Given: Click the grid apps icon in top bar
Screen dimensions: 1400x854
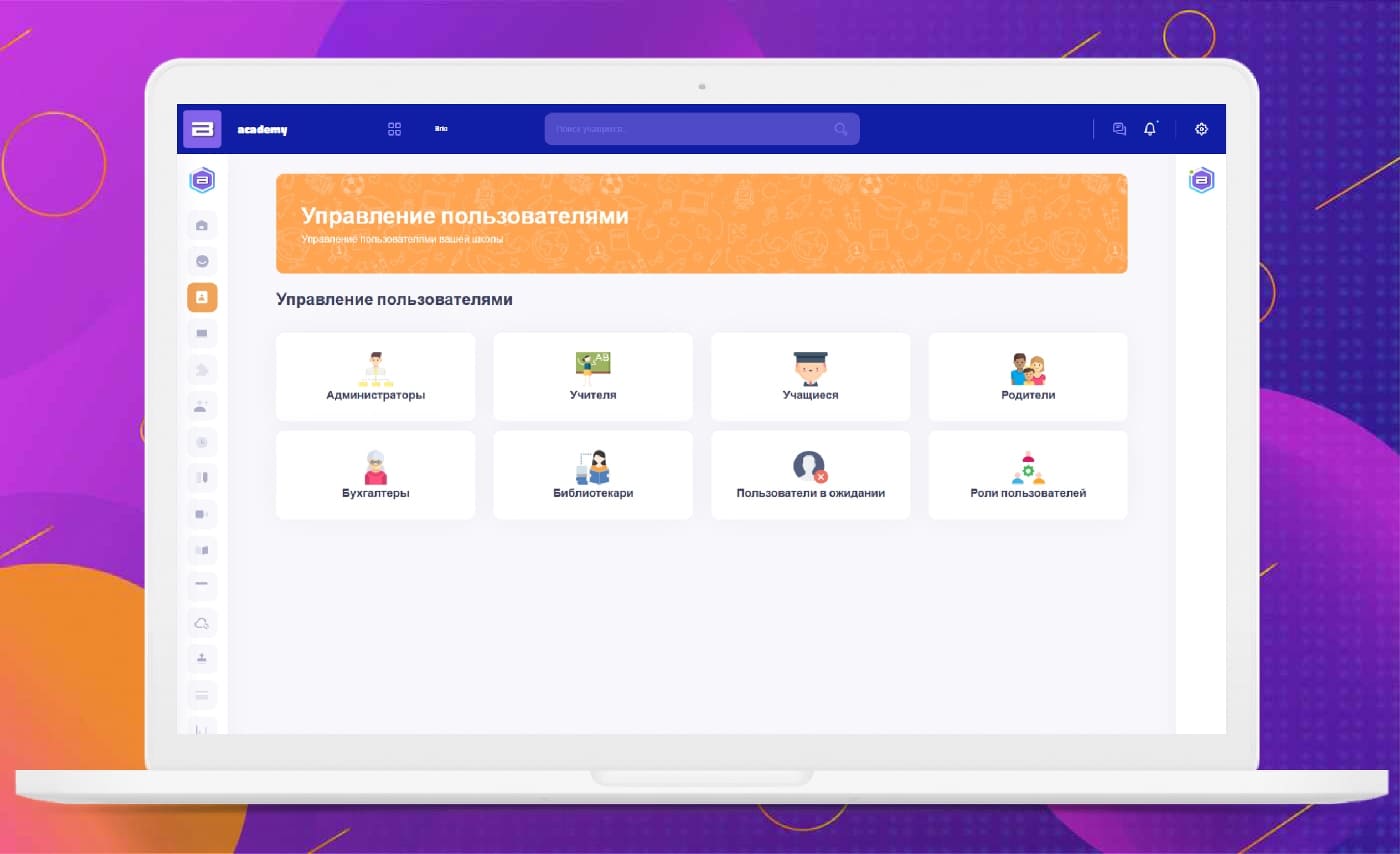Looking at the screenshot, I should pos(394,129).
